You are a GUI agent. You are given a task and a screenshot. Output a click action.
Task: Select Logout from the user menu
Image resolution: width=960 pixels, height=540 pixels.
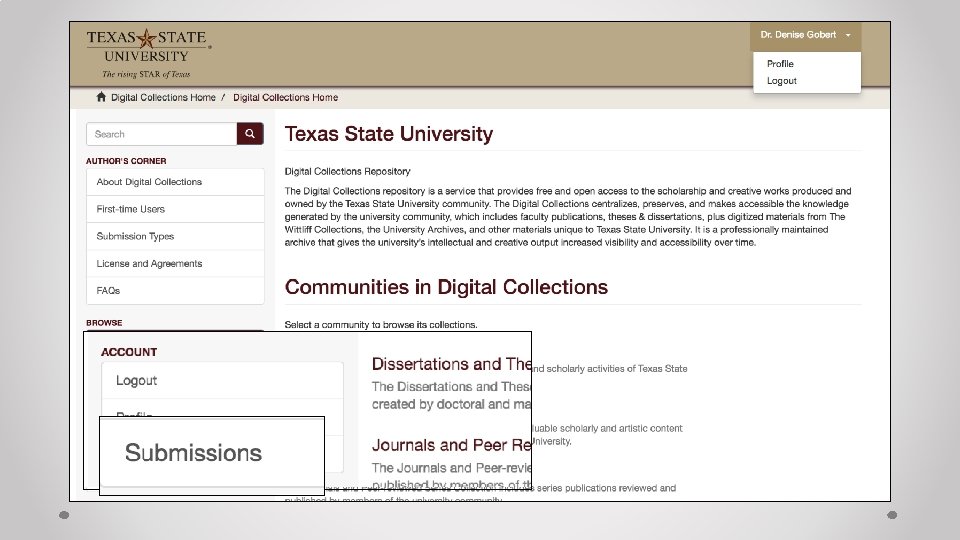click(782, 81)
